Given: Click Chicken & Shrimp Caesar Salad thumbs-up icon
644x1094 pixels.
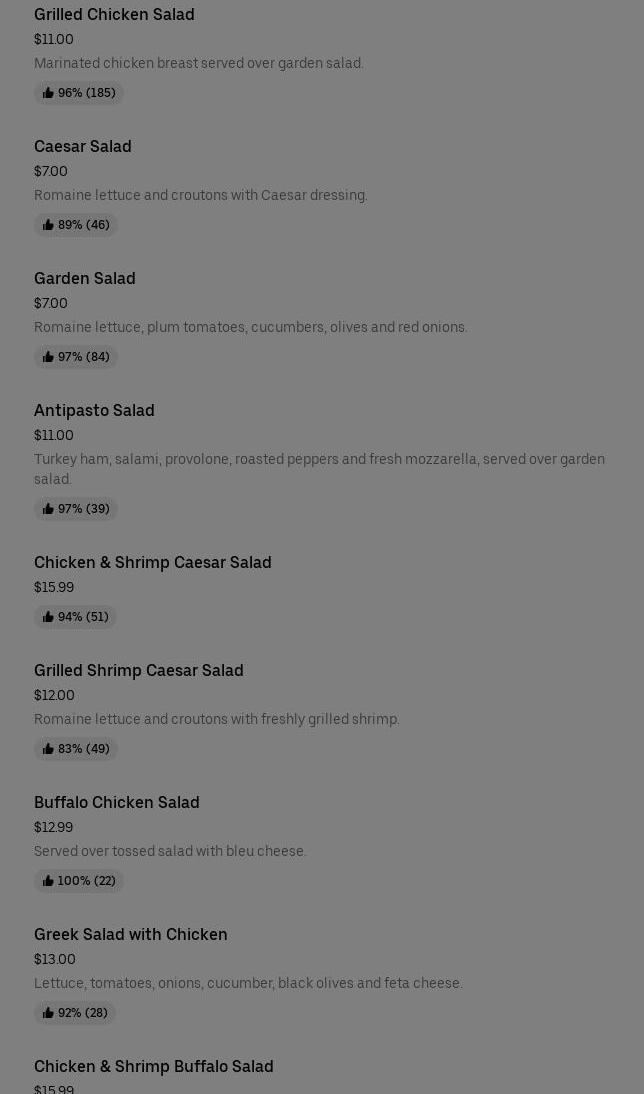Looking at the screenshot, I should (48, 617).
